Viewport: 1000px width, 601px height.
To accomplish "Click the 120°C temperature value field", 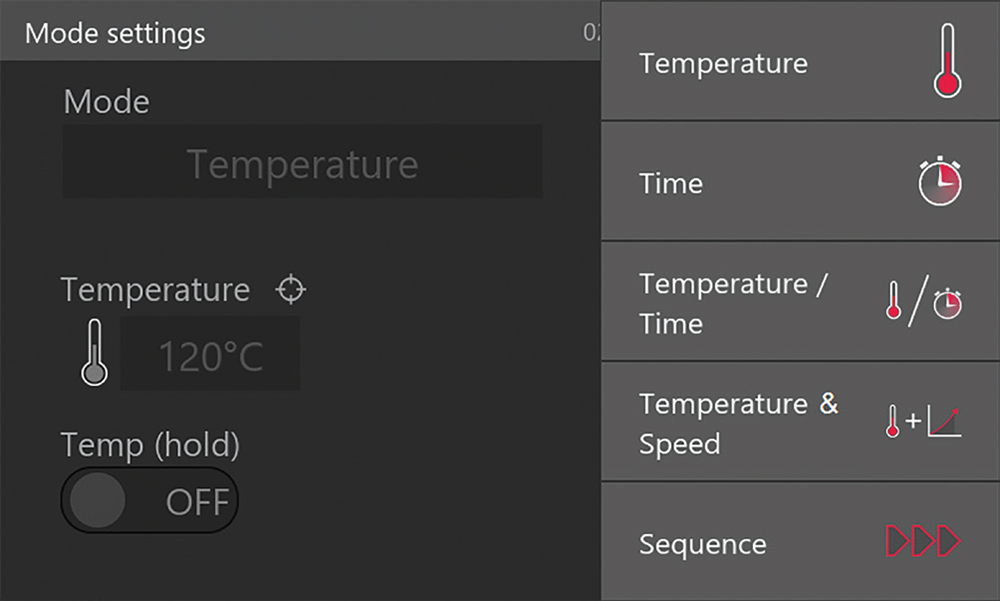I will click(210, 355).
